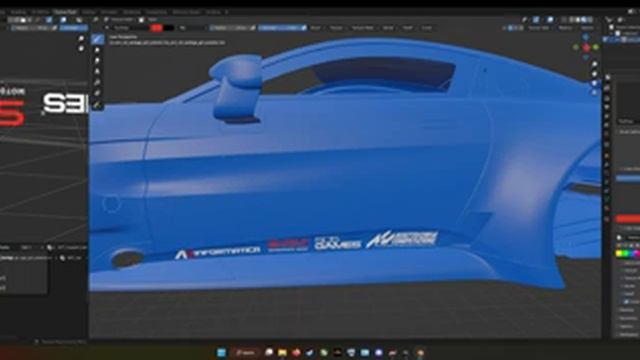Switch to the Scripting workspace tab
Screen dimensions: 640x360
(x=213, y=12)
